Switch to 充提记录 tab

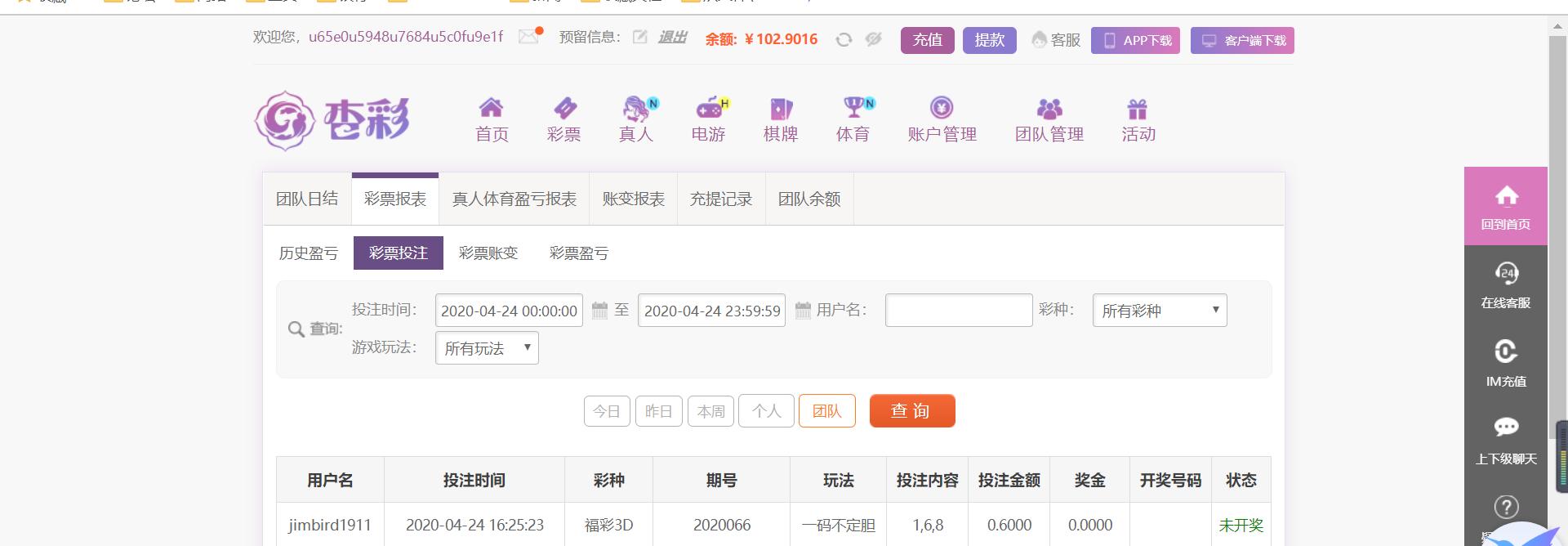click(x=721, y=199)
